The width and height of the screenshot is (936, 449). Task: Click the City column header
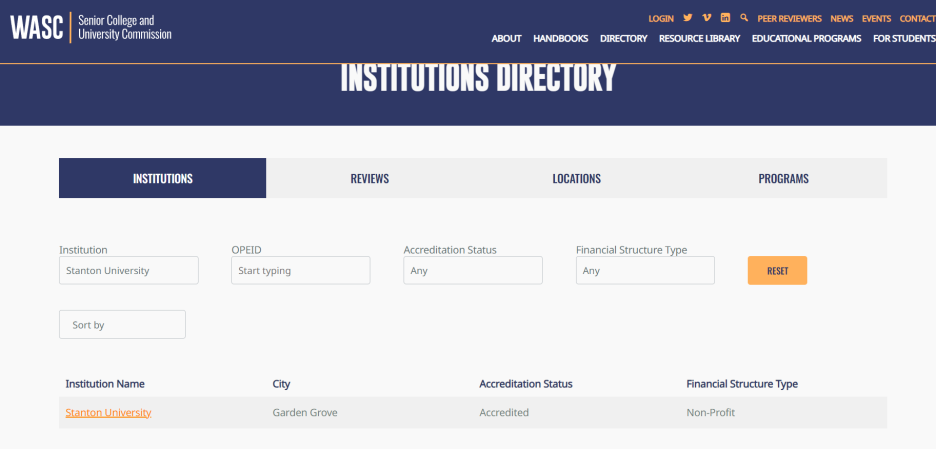click(x=281, y=384)
